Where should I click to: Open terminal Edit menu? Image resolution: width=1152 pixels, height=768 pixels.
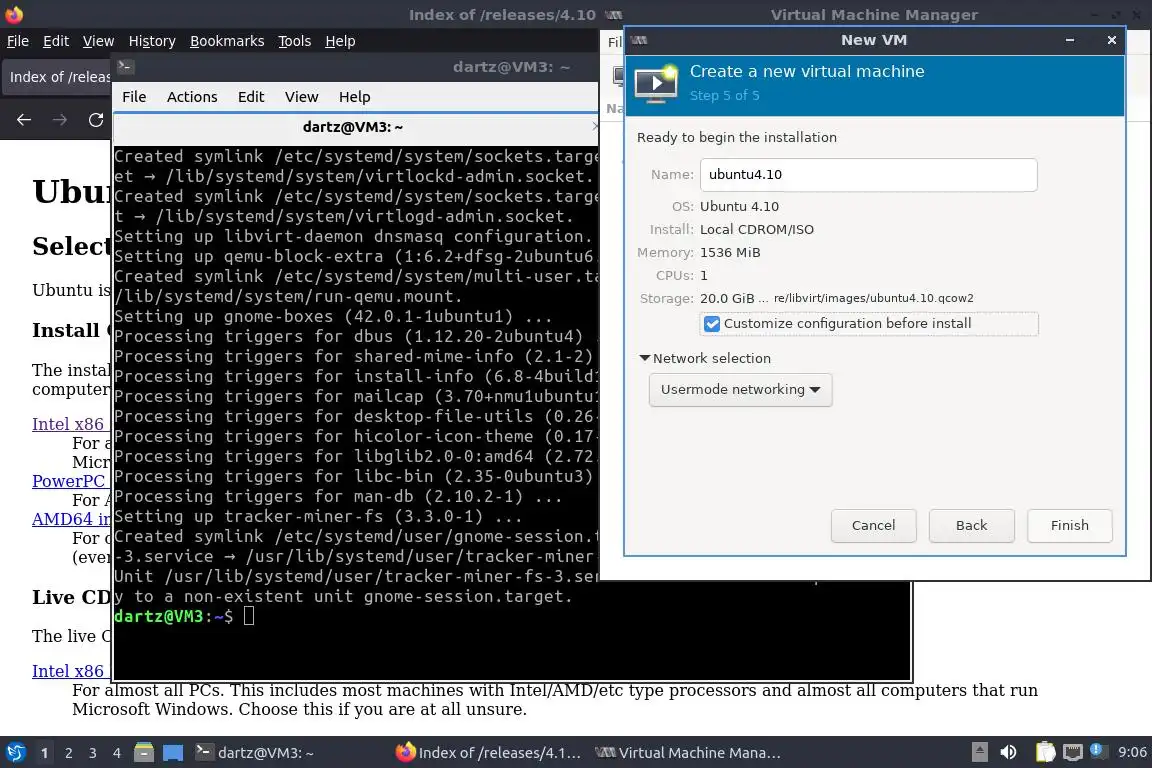pos(251,97)
